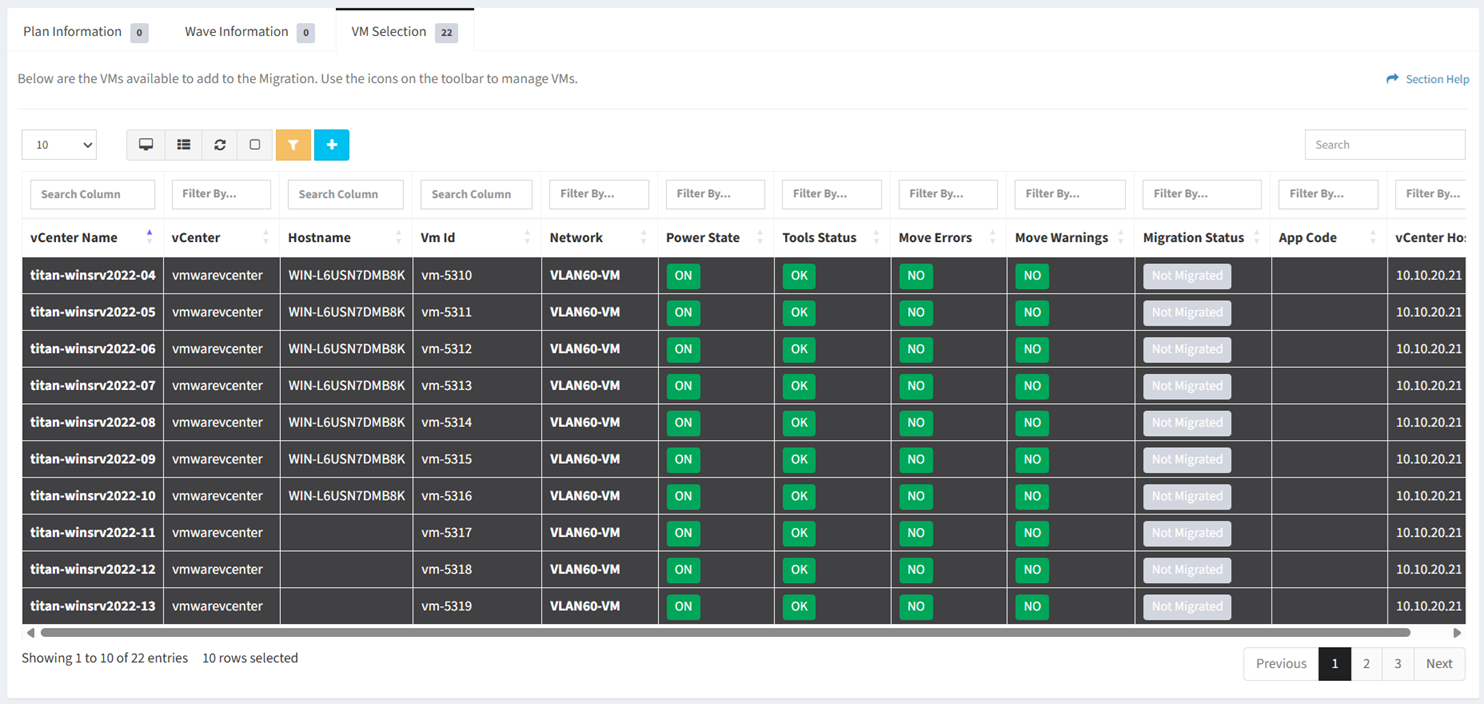Click current page 1 button
The height and width of the screenshot is (704, 1484).
click(1335, 664)
